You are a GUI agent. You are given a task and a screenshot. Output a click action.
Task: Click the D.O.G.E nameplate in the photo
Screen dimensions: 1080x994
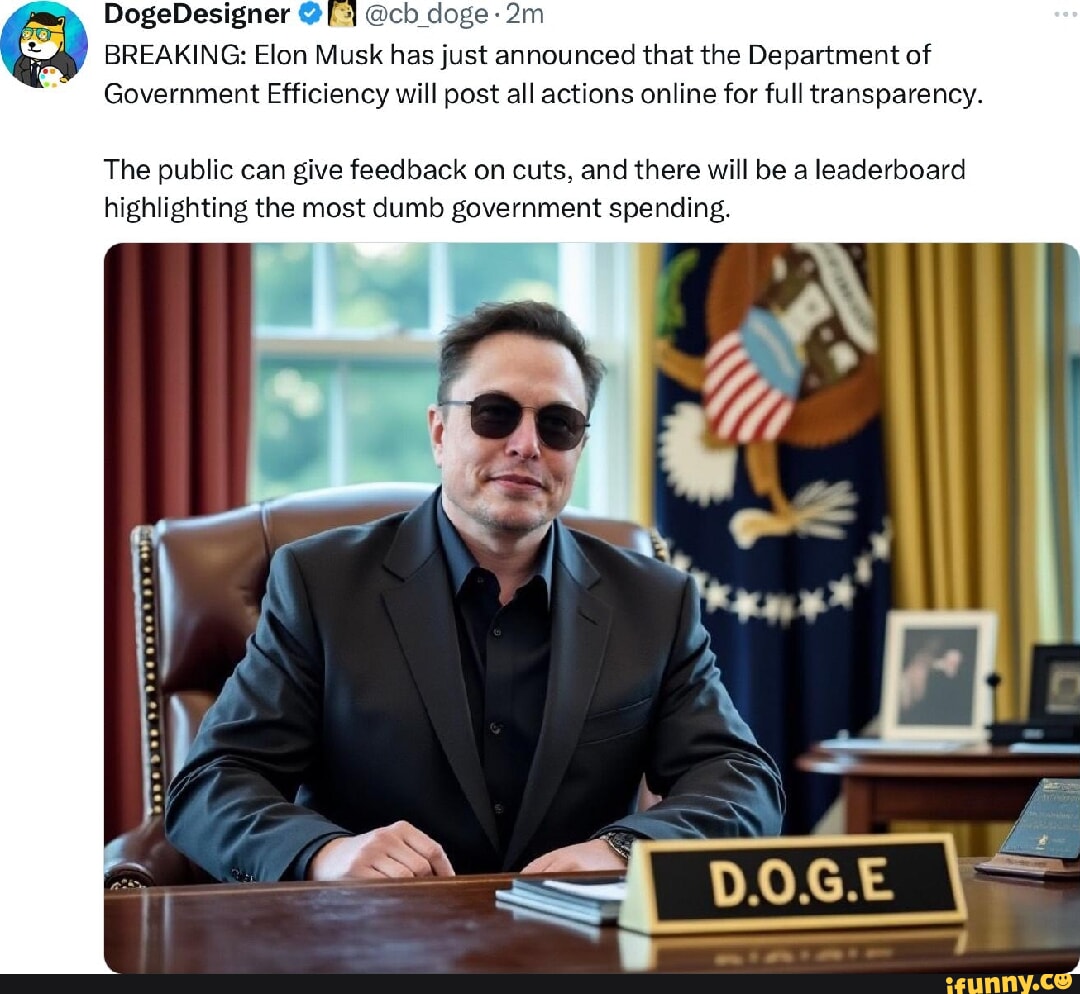tap(792, 884)
